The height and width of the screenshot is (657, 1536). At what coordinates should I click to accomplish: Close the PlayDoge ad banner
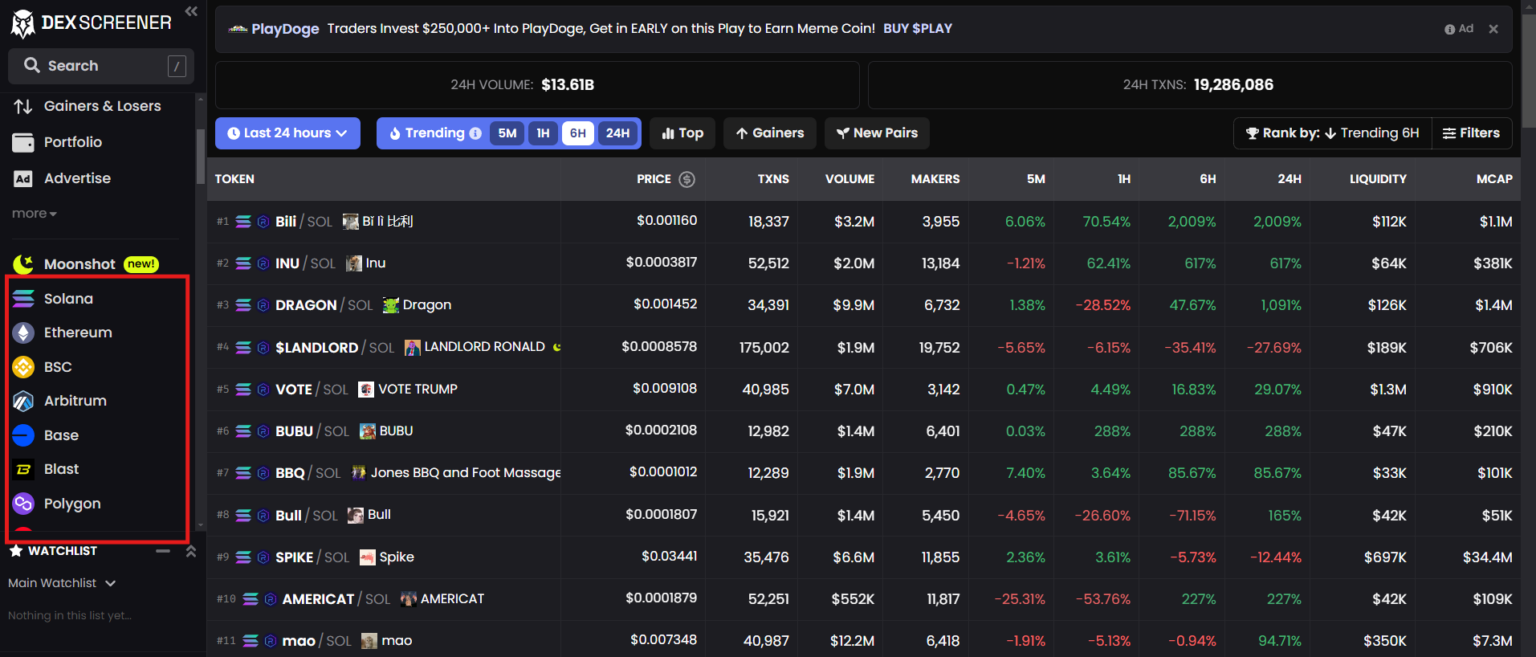(1493, 29)
